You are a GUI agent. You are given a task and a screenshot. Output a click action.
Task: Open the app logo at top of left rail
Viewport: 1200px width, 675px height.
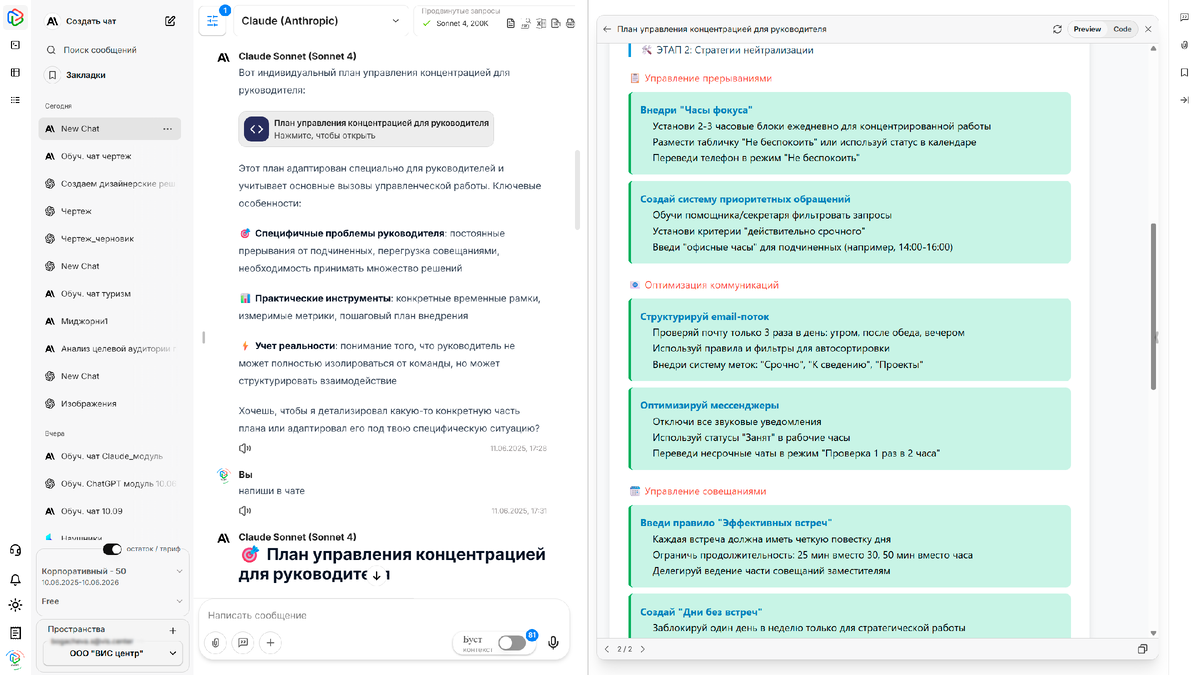click(15, 19)
